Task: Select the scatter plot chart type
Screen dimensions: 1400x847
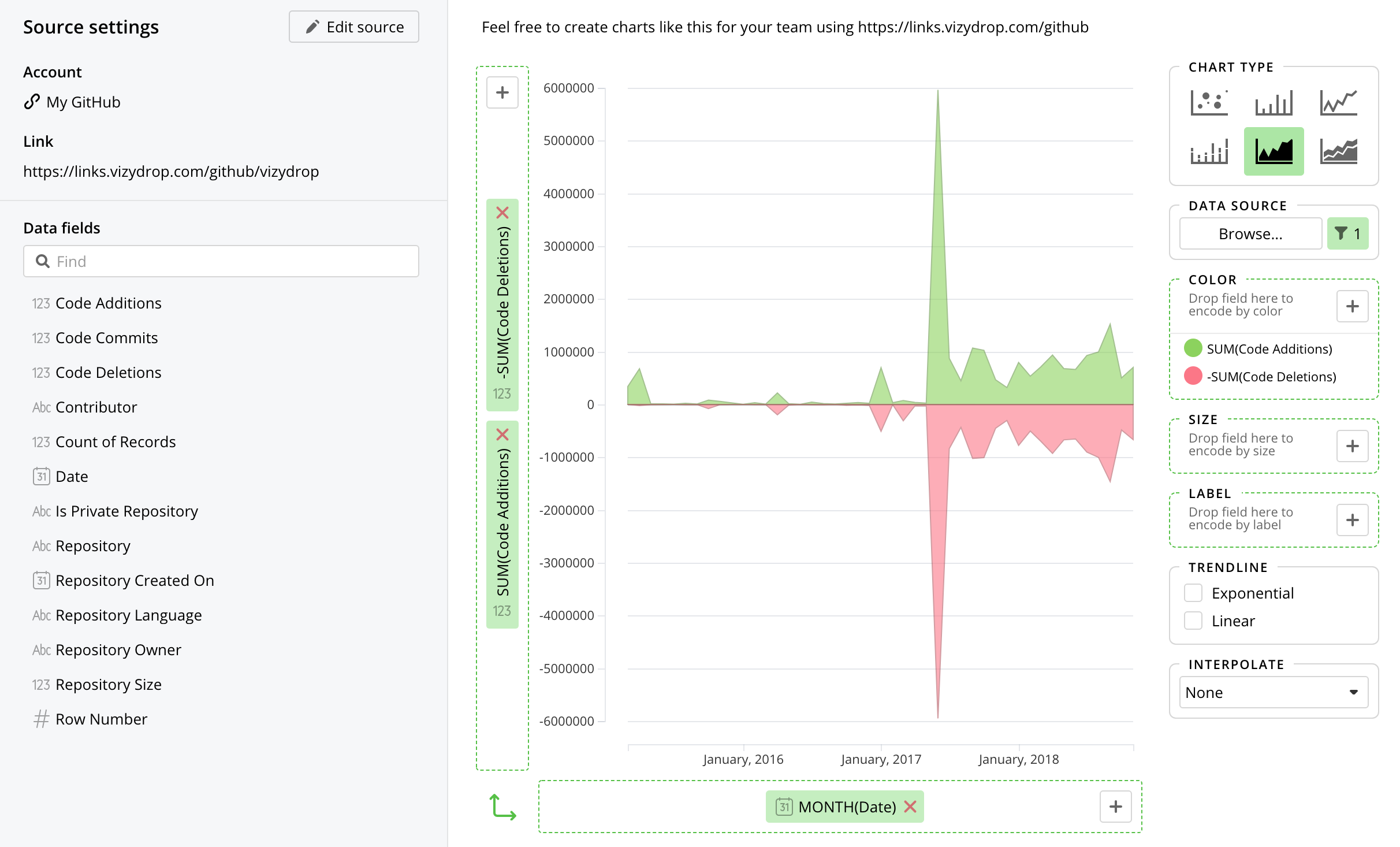Action: pos(1209,103)
